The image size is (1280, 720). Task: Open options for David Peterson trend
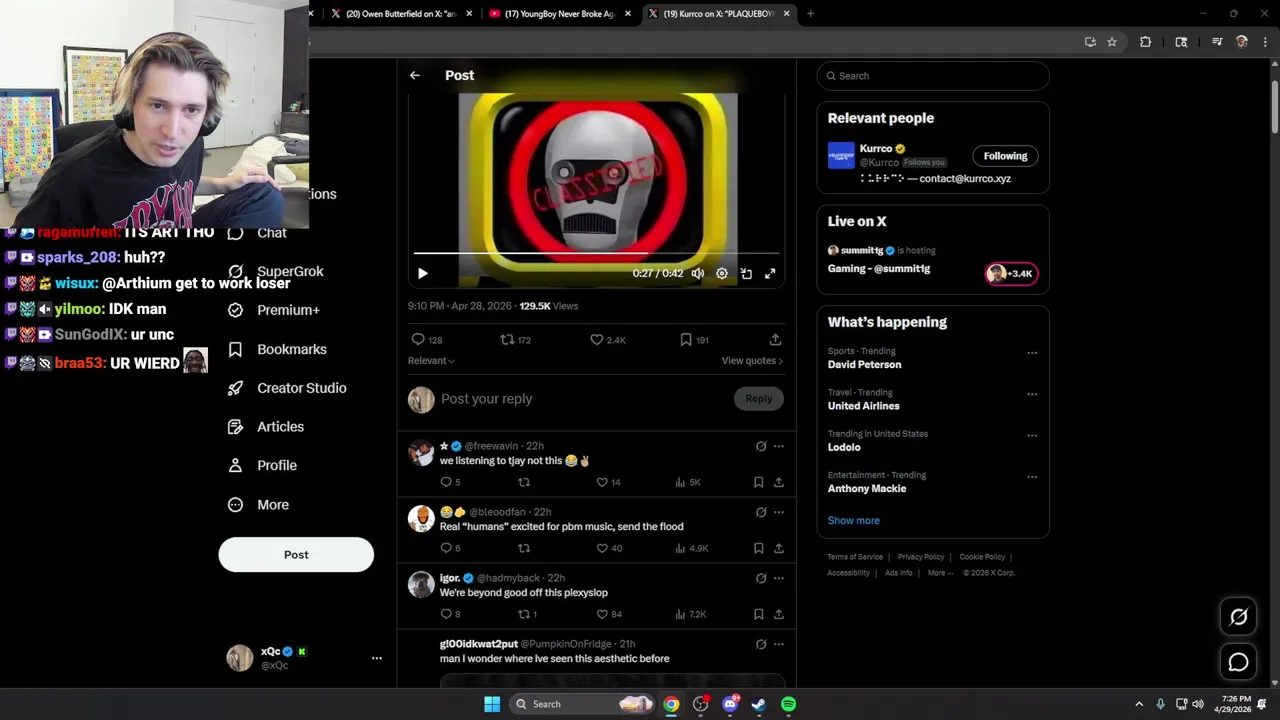point(1032,352)
